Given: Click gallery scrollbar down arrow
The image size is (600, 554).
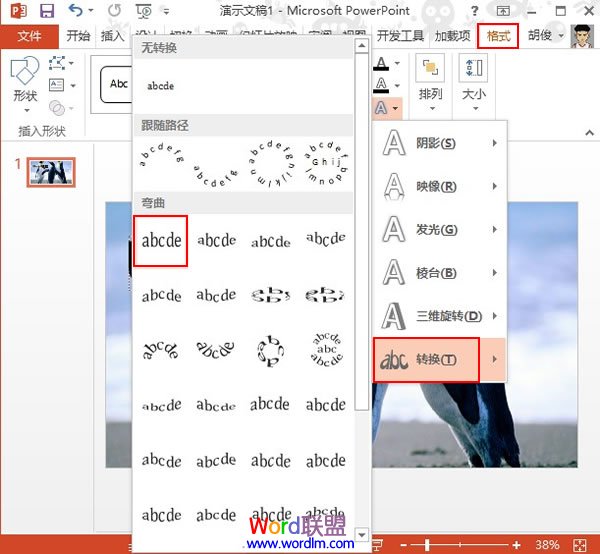Looking at the screenshot, I should click(x=362, y=534).
